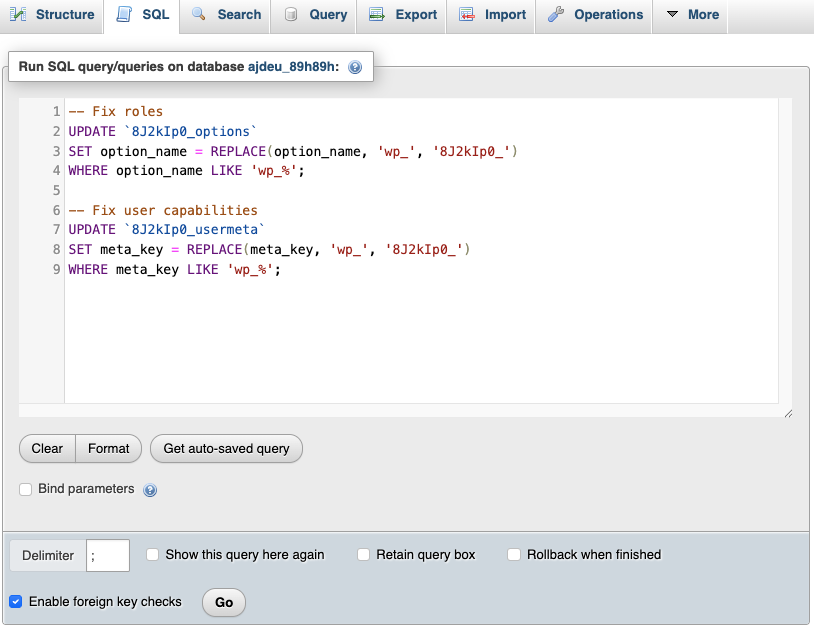Click the '-- Fix roles' comment line
The image size is (814, 633).
click(116, 112)
